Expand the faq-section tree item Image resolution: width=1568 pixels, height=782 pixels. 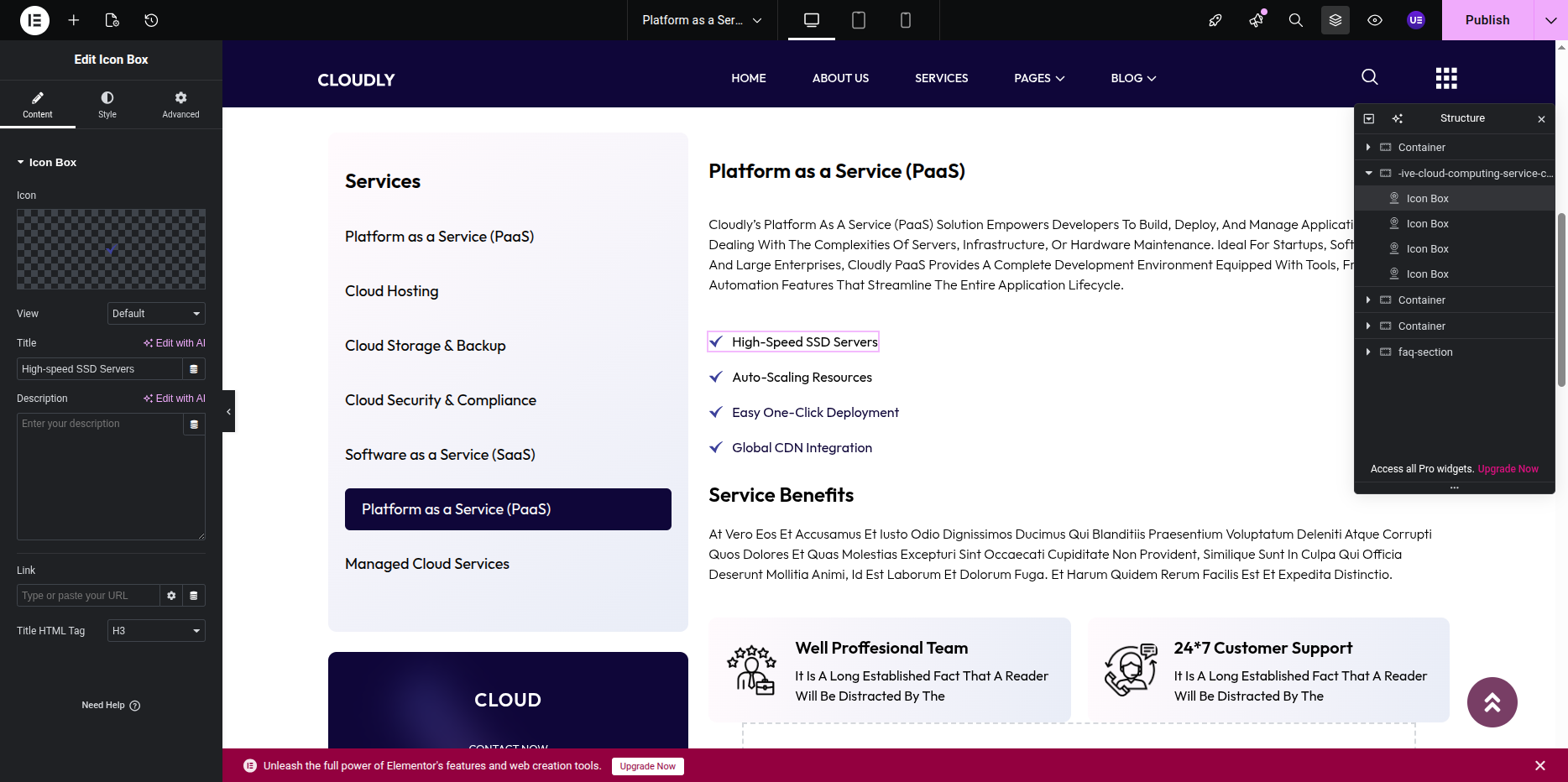tap(1368, 352)
